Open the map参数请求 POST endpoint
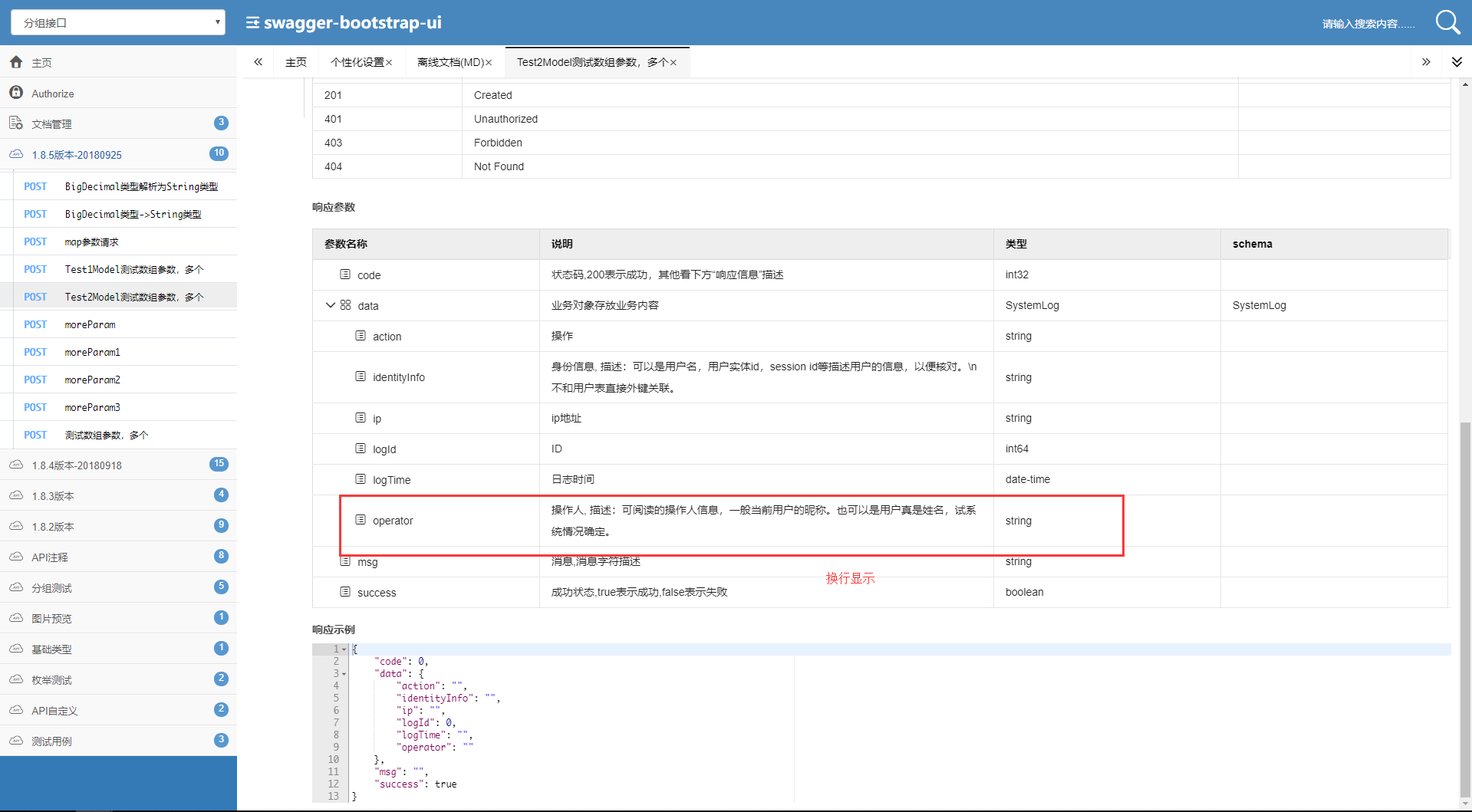1472x812 pixels. click(x=91, y=242)
